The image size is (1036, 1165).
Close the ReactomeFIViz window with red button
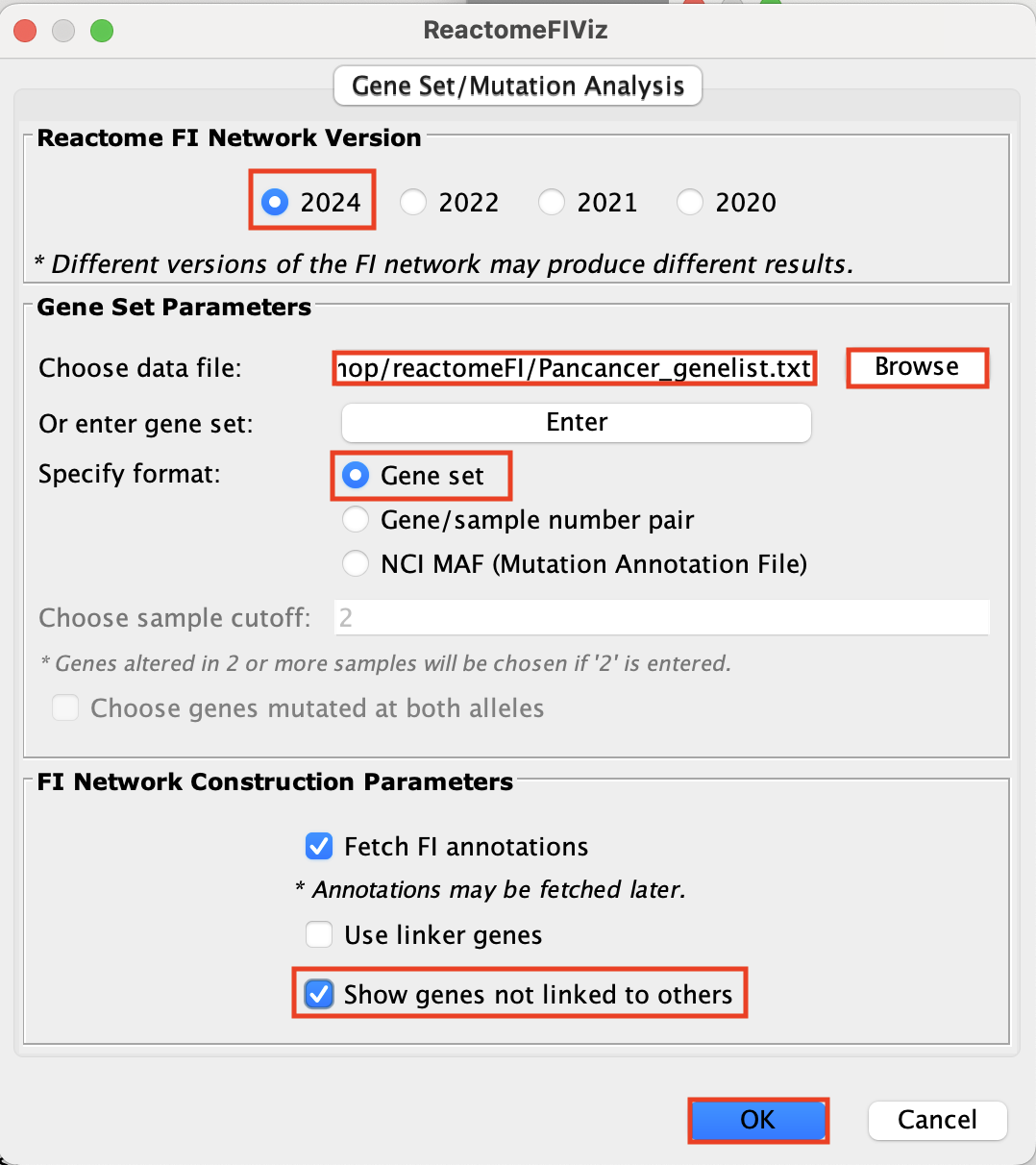pos(26,31)
